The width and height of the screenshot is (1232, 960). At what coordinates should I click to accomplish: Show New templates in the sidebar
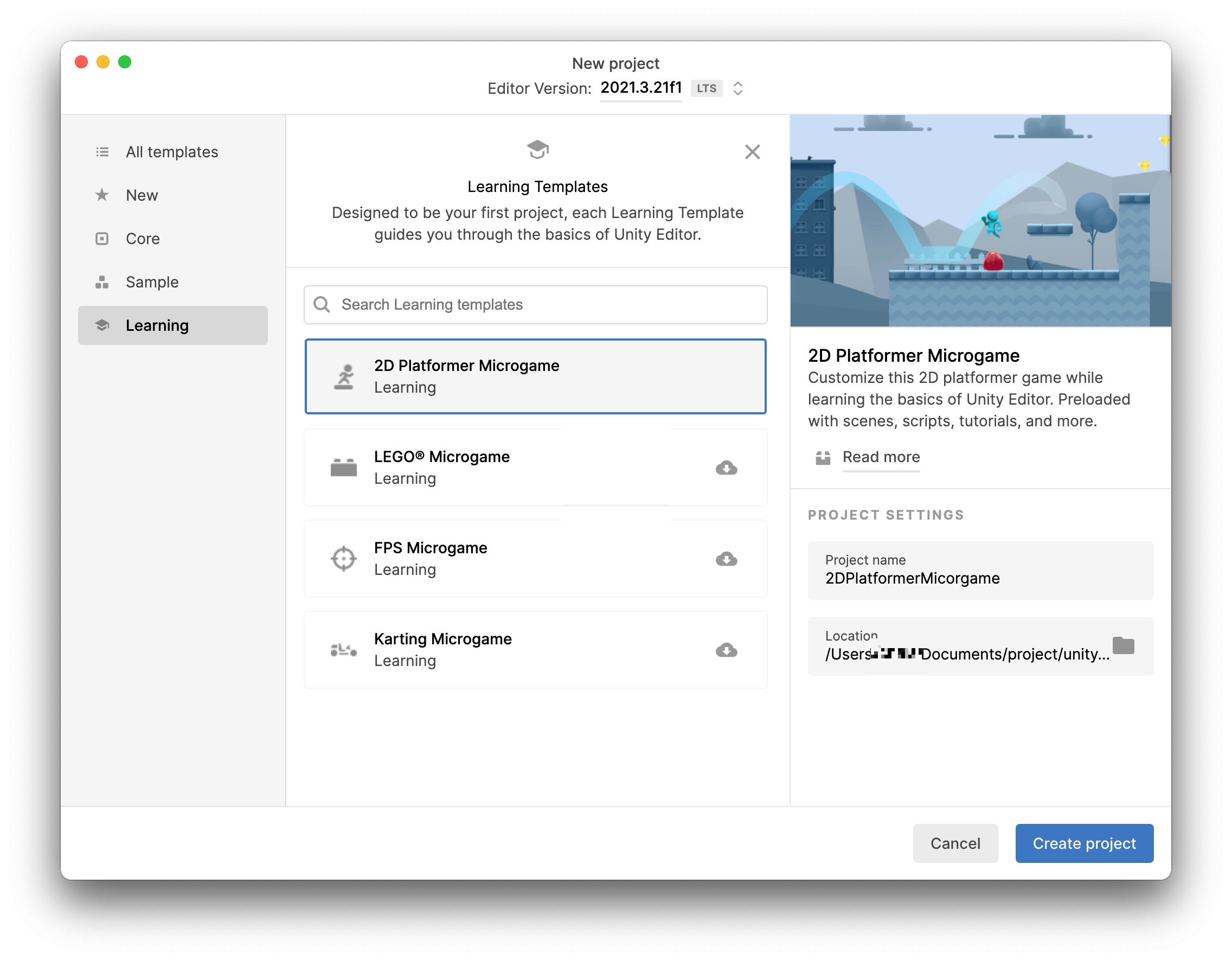[x=142, y=195]
